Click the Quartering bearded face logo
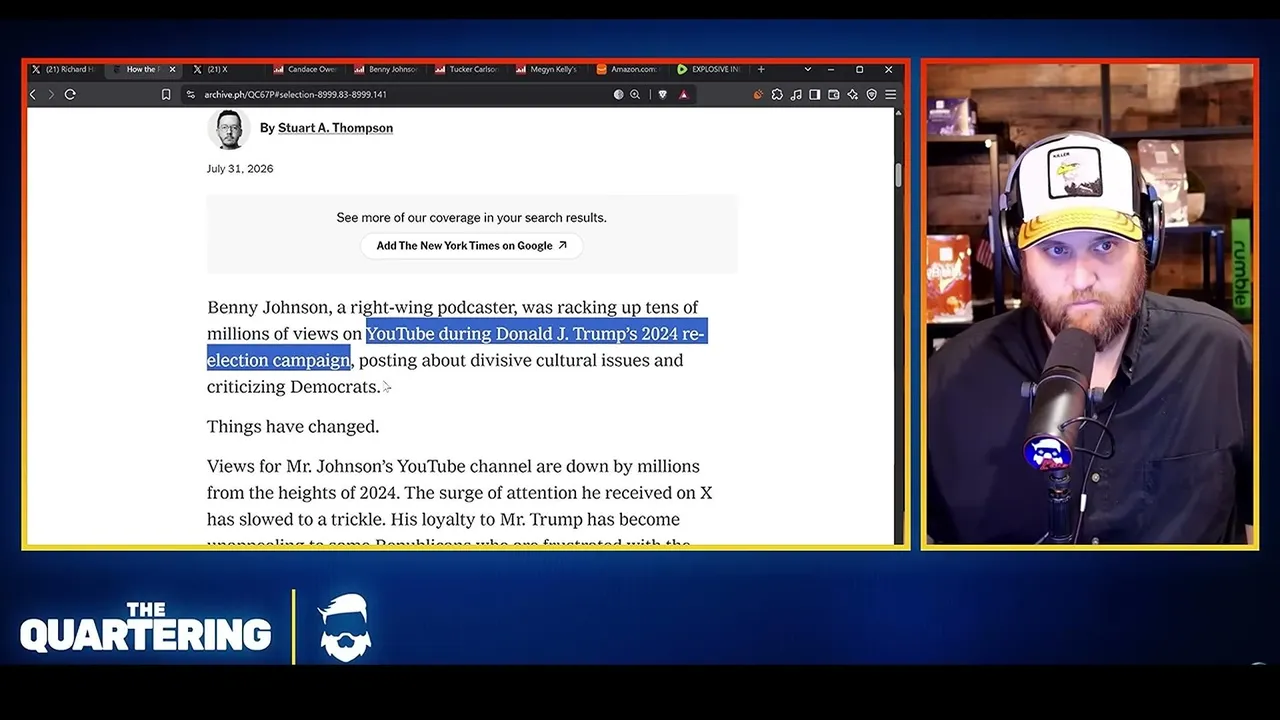The image size is (1280, 720). [345, 628]
